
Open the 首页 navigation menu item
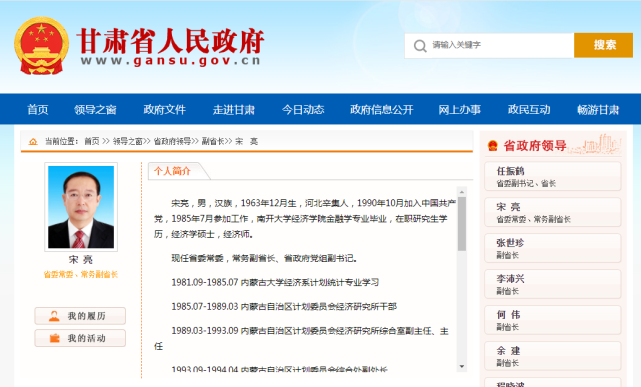click(38, 110)
